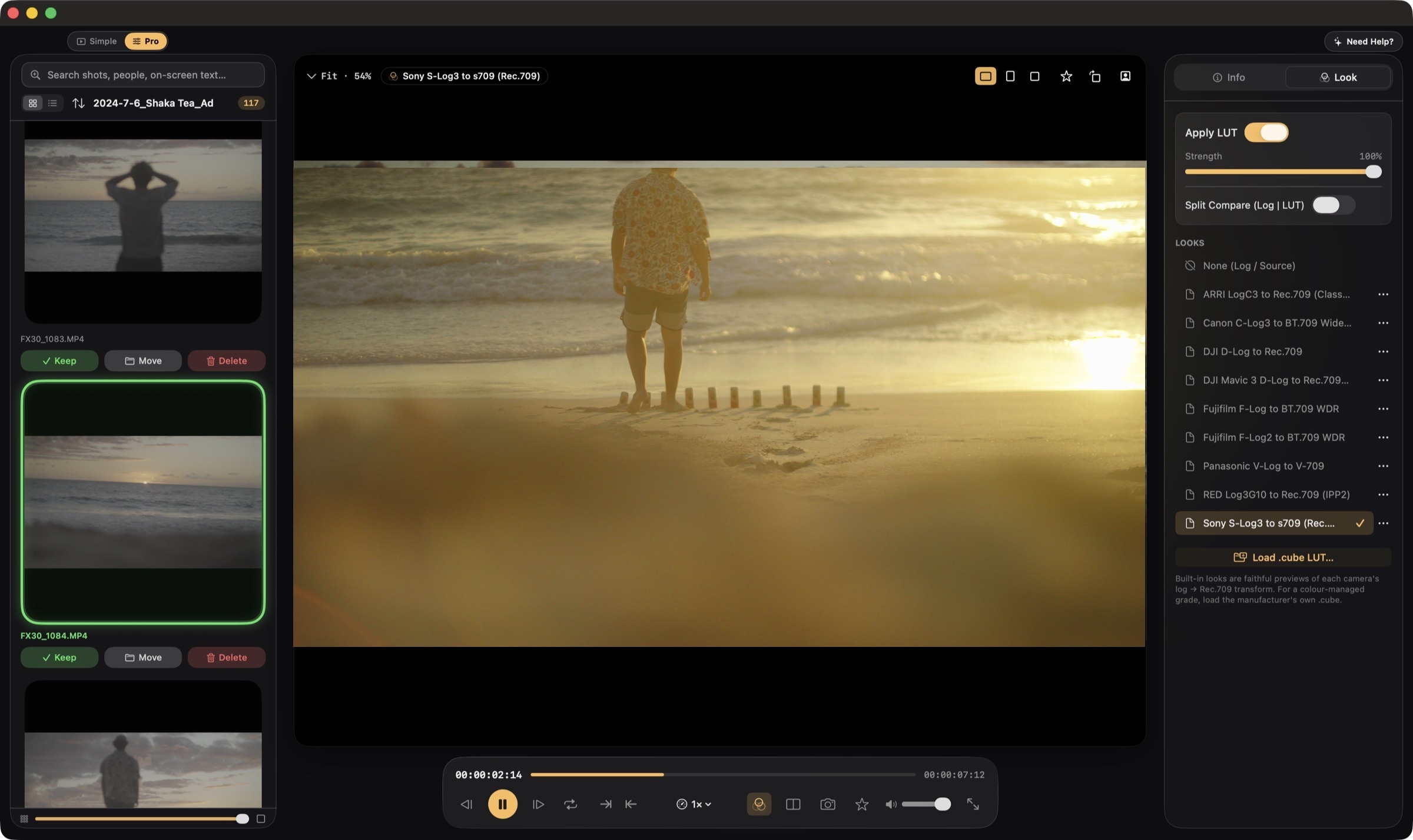Open the sort order options
The width and height of the screenshot is (1413, 840).
pyautogui.click(x=78, y=103)
